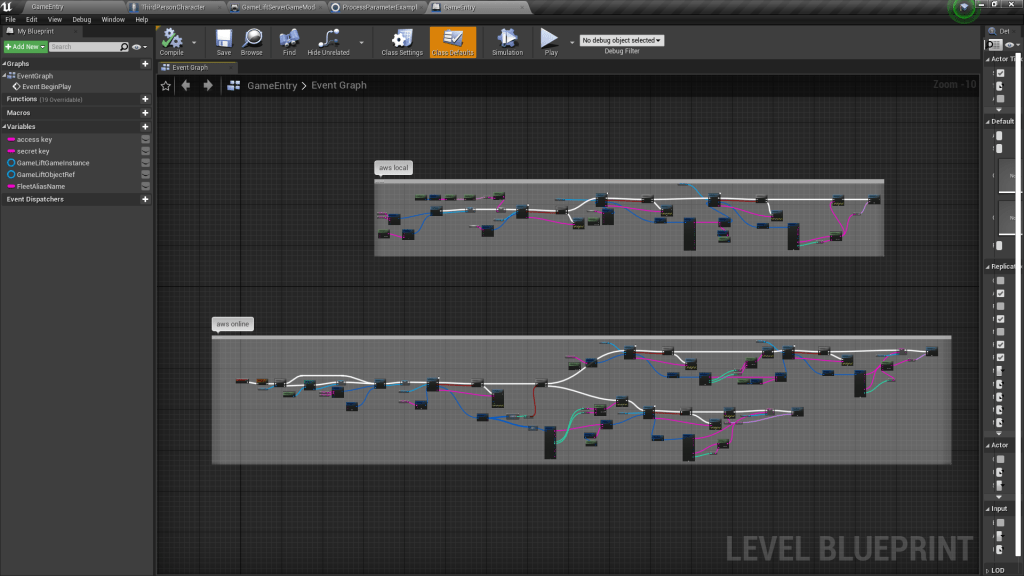This screenshot has width=1024, height=576.
Task: Toggle visibility of access key variable
Action: (145, 140)
